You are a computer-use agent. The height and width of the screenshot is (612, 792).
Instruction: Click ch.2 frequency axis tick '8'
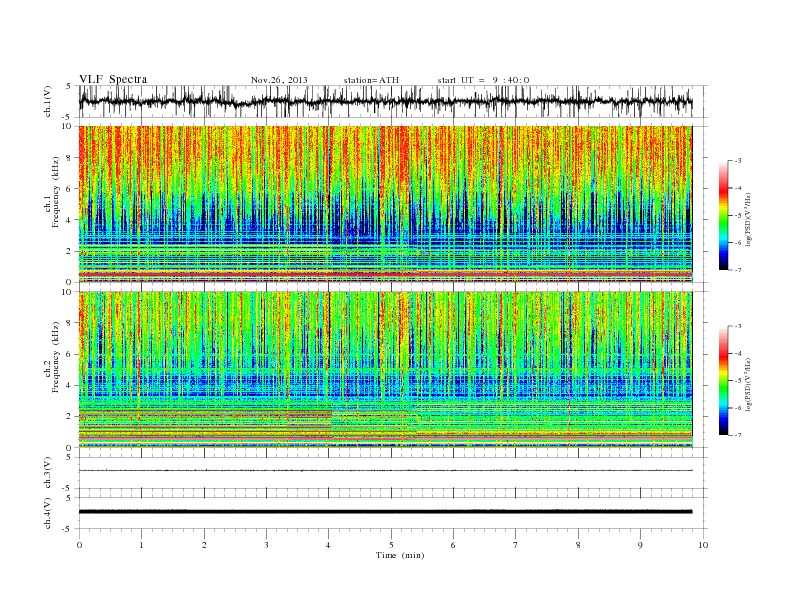[x=69, y=323]
